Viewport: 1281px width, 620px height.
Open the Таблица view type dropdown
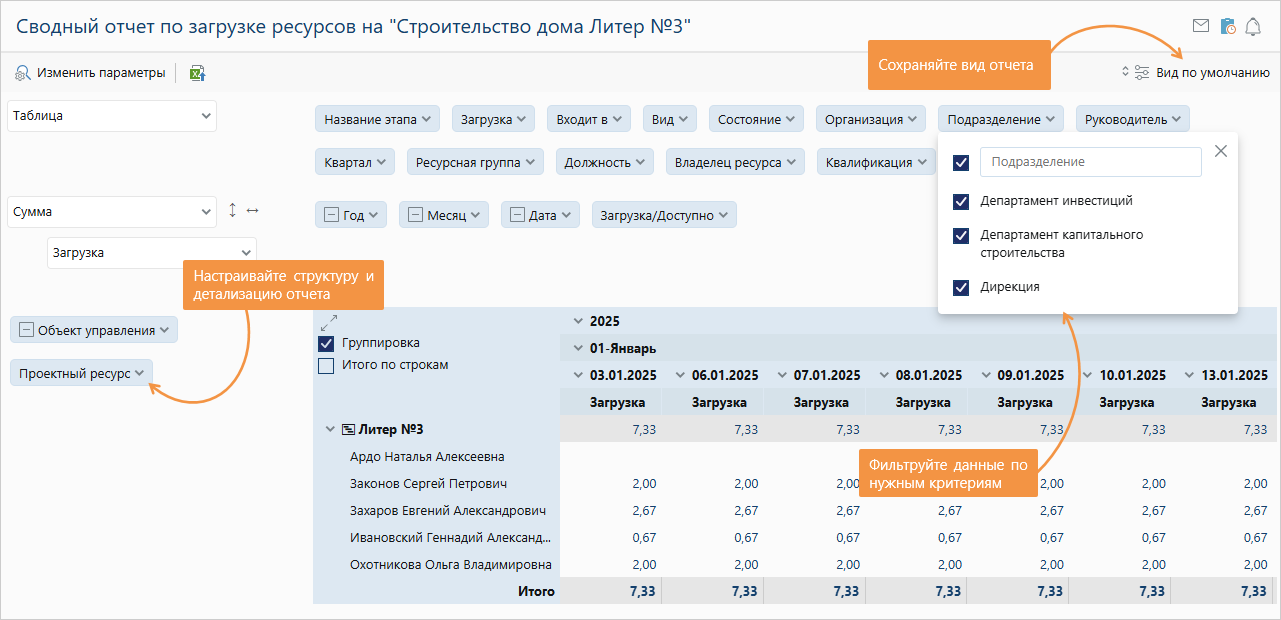point(111,116)
